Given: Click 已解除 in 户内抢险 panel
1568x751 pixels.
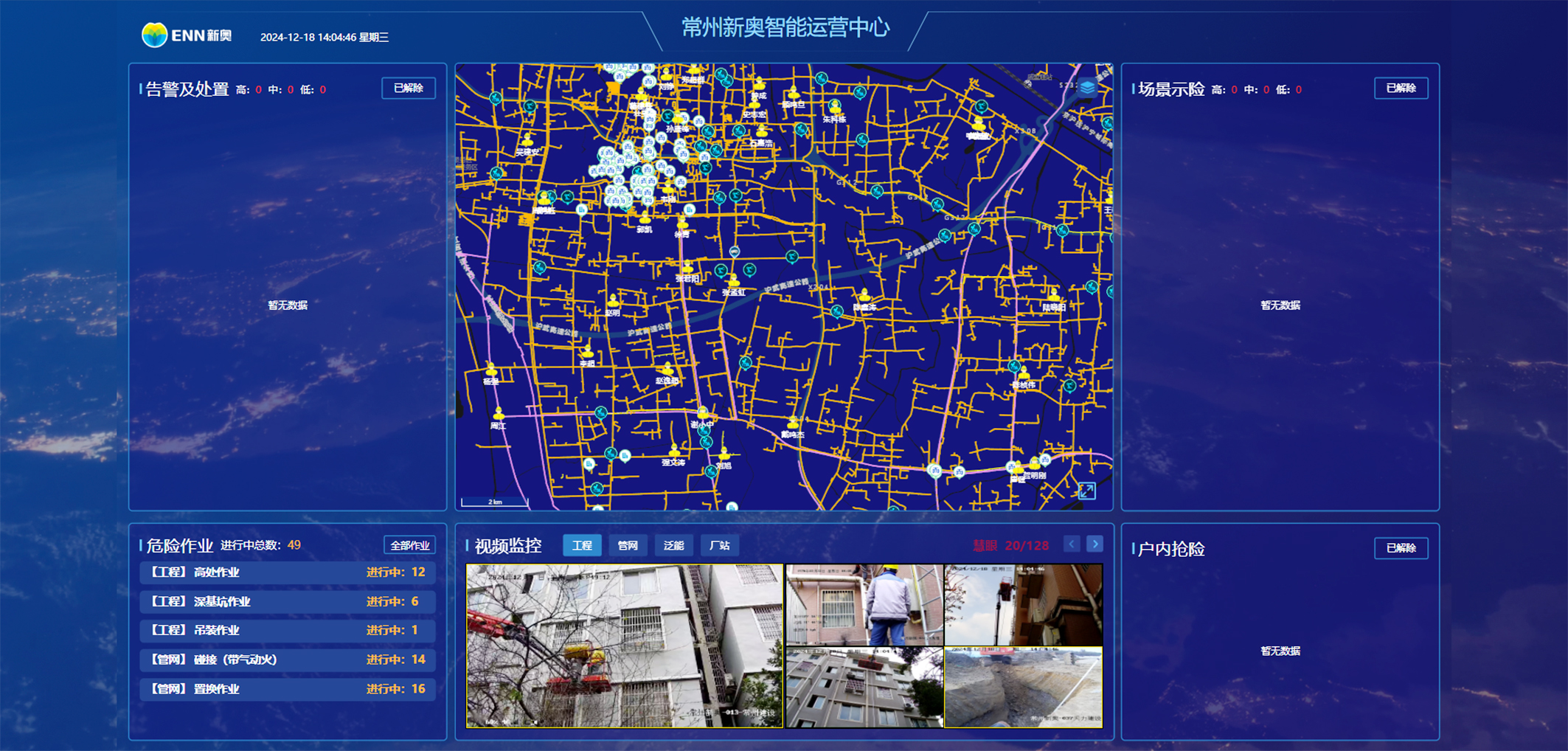Looking at the screenshot, I should [x=1401, y=547].
